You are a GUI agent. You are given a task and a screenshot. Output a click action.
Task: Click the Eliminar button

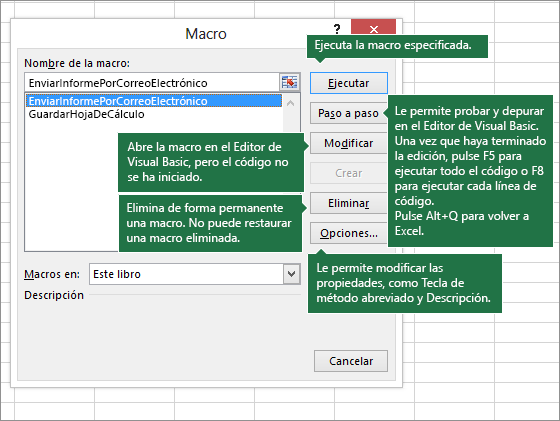pos(348,203)
